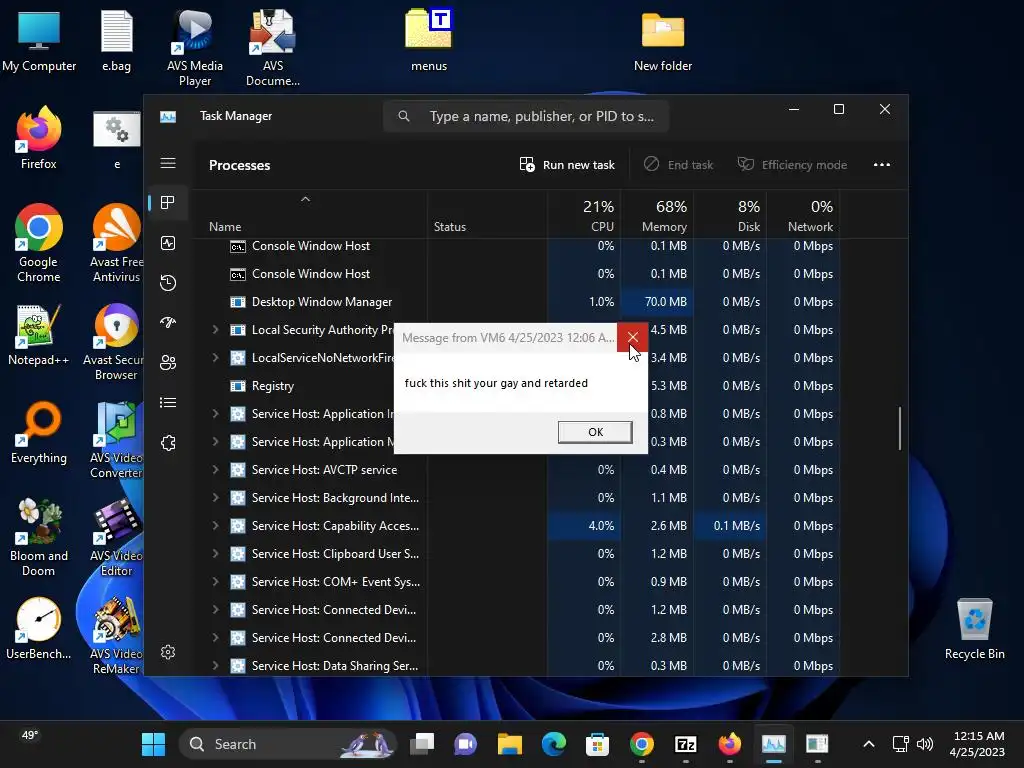Select the Bloom and Doom desktop icon
Viewport: 1024px width, 768px height.
(x=39, y=537)
